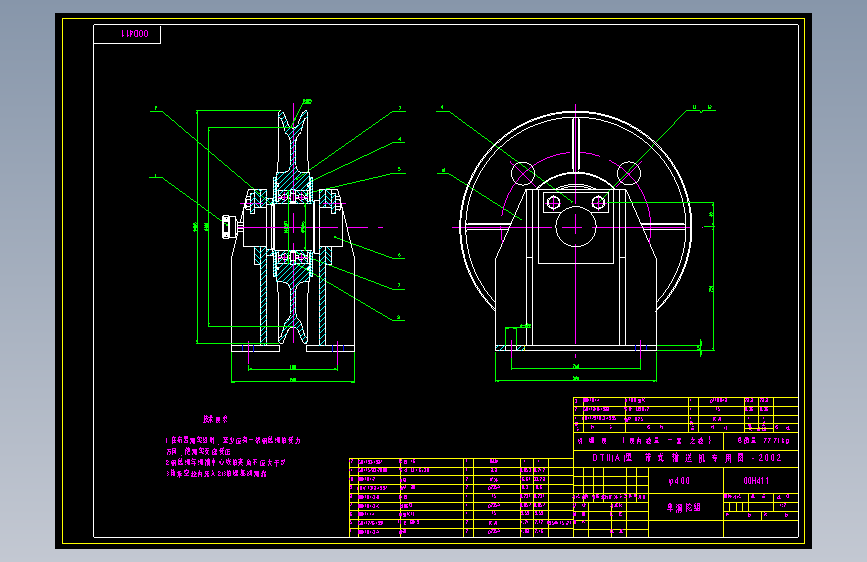Click the hatched pulley hub in section view

tap(293, 227)
